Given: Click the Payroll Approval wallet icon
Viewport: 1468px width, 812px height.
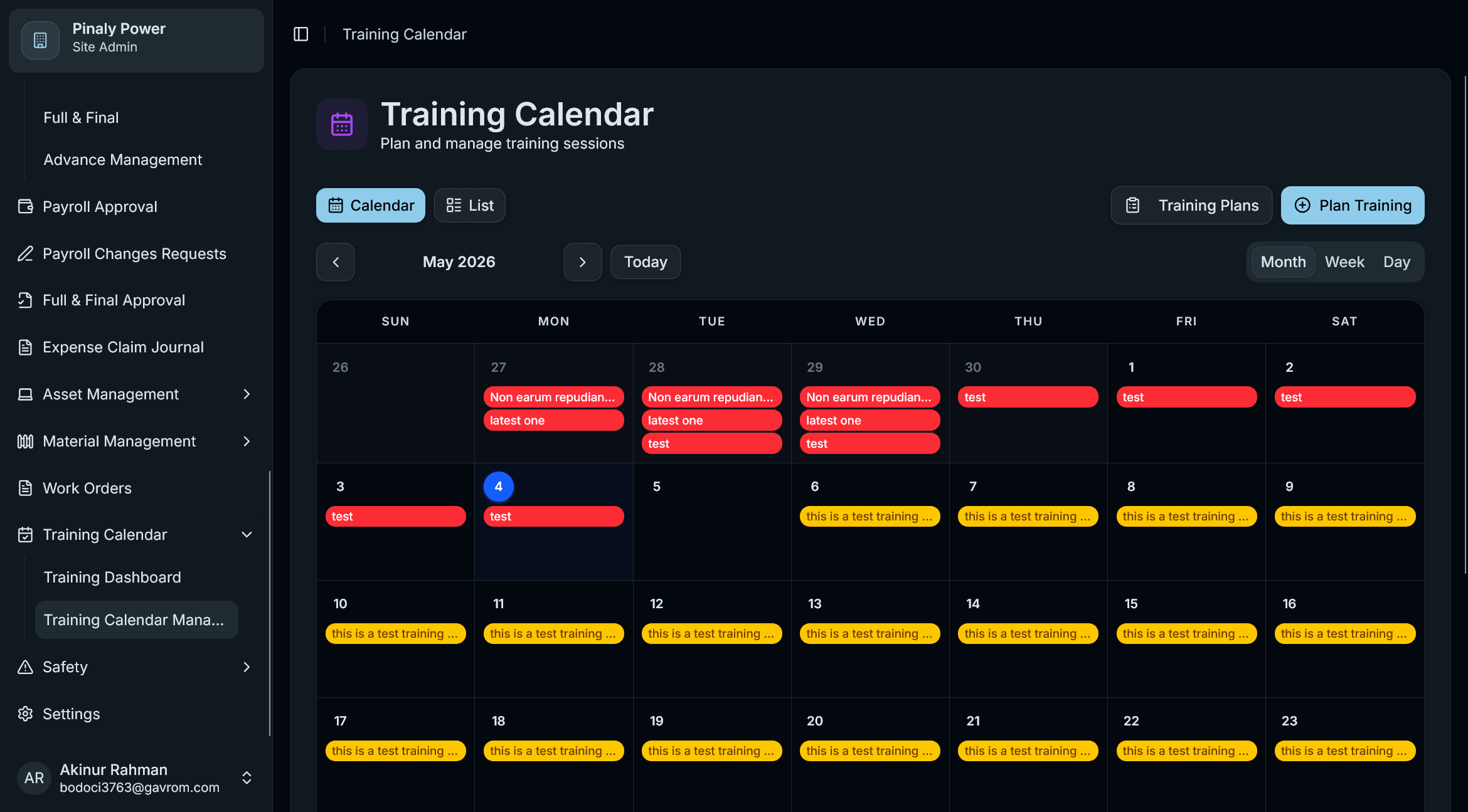Looking at the screenshot, I should click(x=25, y=206).
